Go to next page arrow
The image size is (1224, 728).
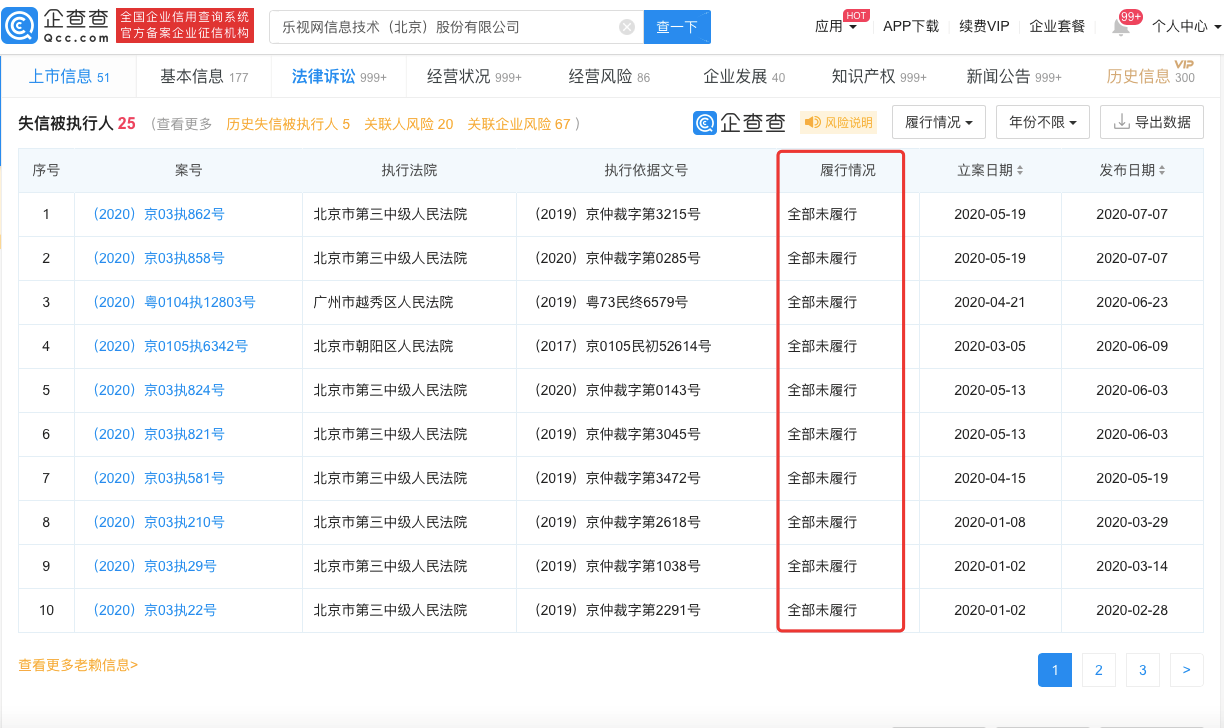[x=1186, y=670]
